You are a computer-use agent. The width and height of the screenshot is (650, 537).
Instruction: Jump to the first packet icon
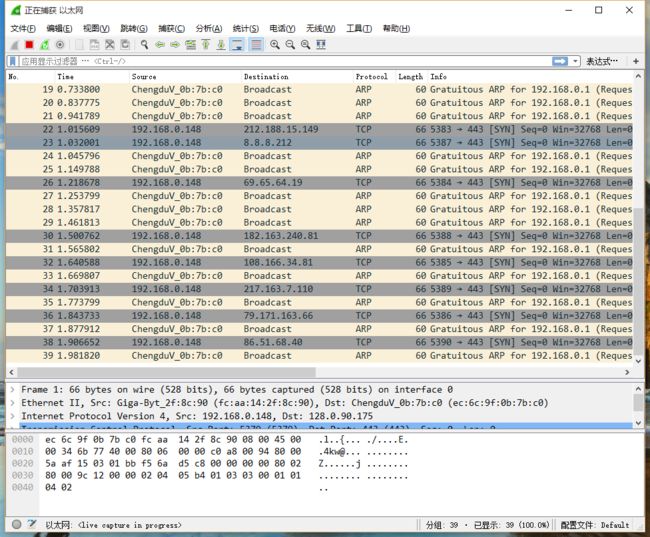coord(206,45)
